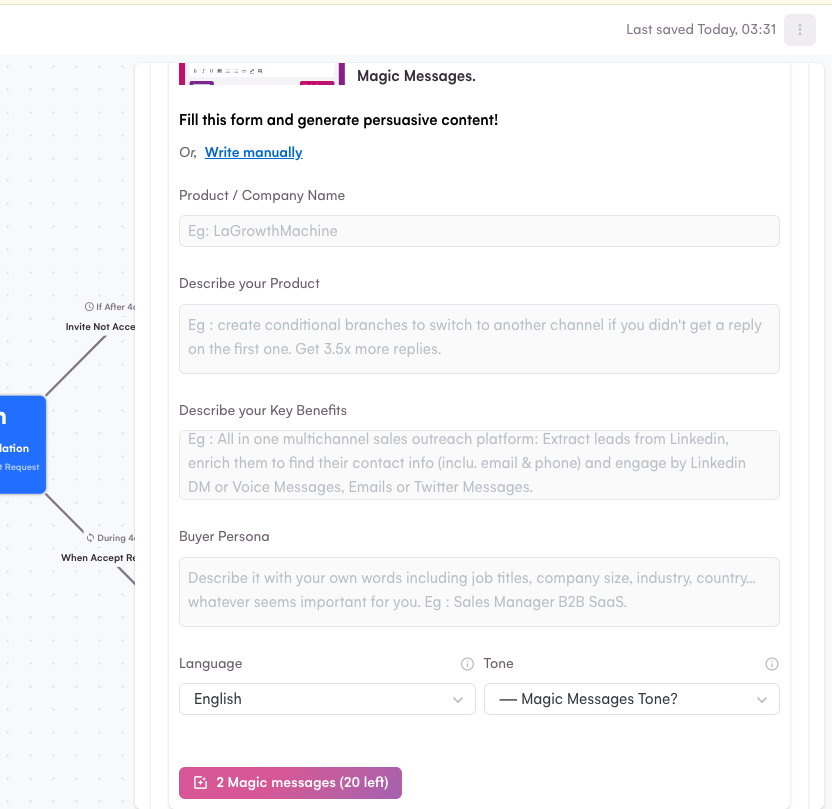This screenshot has height=809, width=832.
Task: Click the clock icon beside If After
Action: [89, 307]
